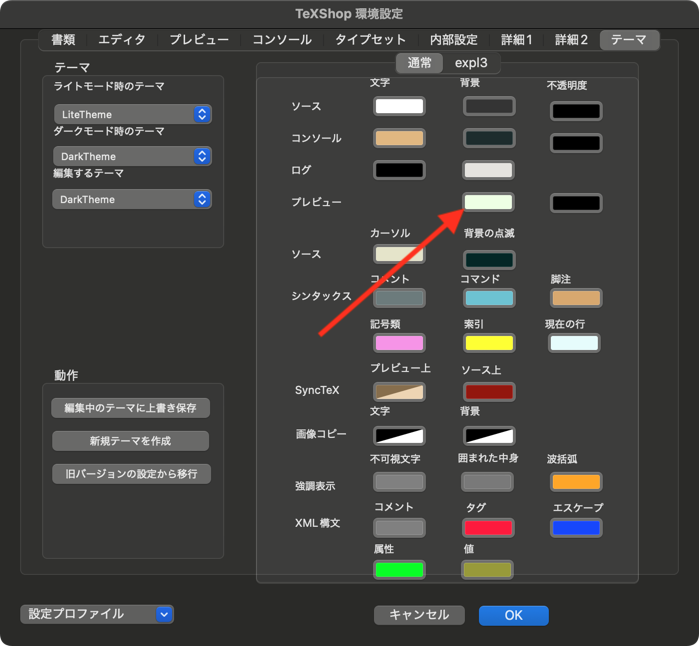Open the エディタ tab
Screen dimensions: 699x646
122,40
